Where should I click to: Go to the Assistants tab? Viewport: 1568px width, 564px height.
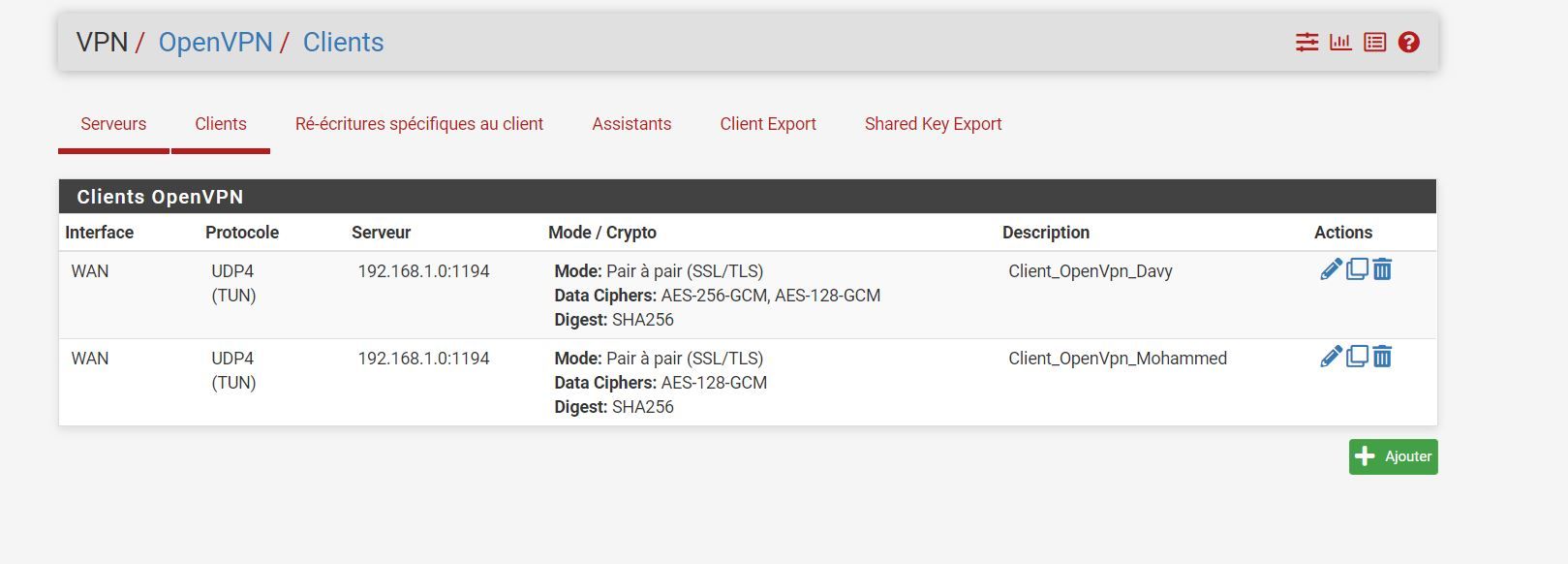[x=631, y=124]
